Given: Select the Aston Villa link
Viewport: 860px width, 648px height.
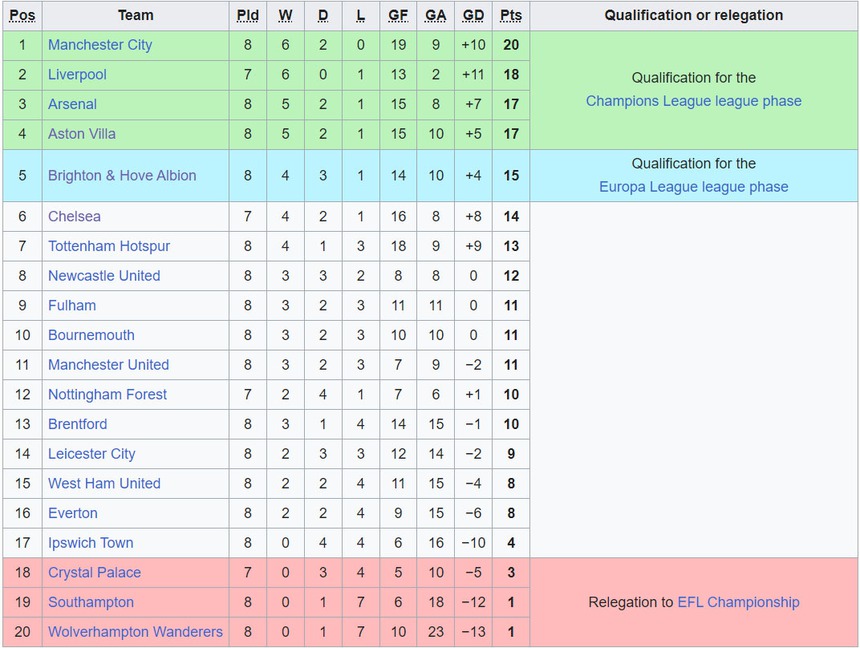Looking at the screenshot, I should point(82,134).
